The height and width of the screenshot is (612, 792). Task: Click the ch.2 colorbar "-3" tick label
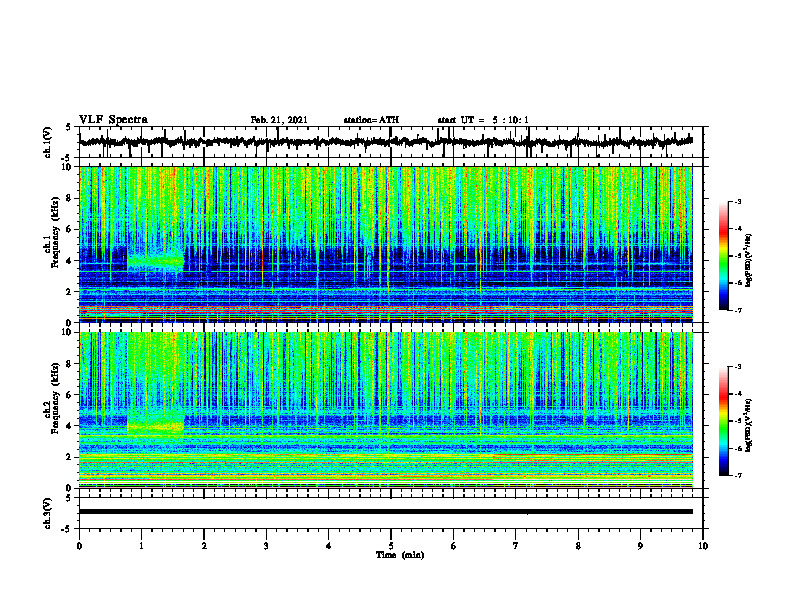click(x=738, y=367)
